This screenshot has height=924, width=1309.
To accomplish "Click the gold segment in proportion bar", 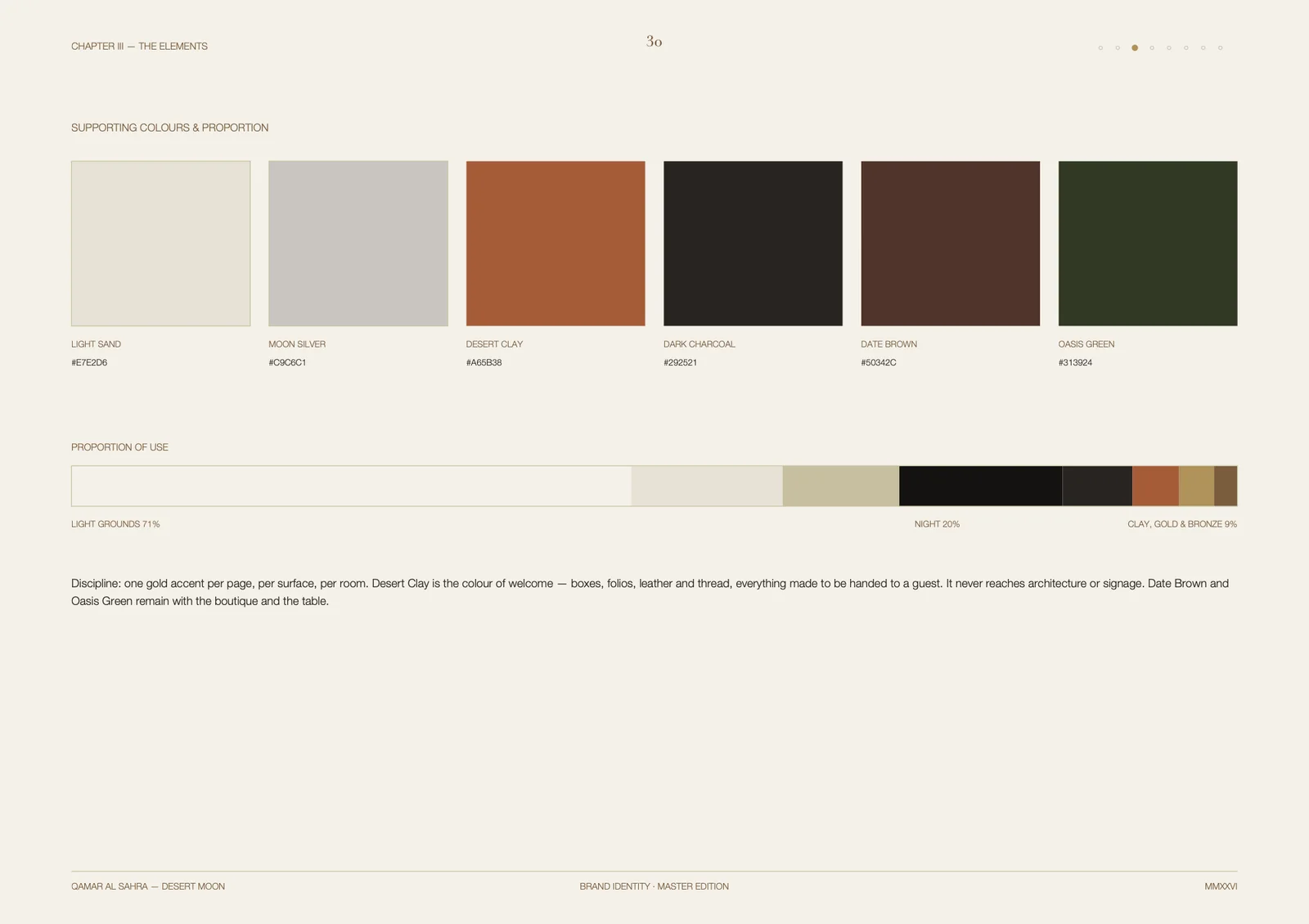I will (1196, 486).
